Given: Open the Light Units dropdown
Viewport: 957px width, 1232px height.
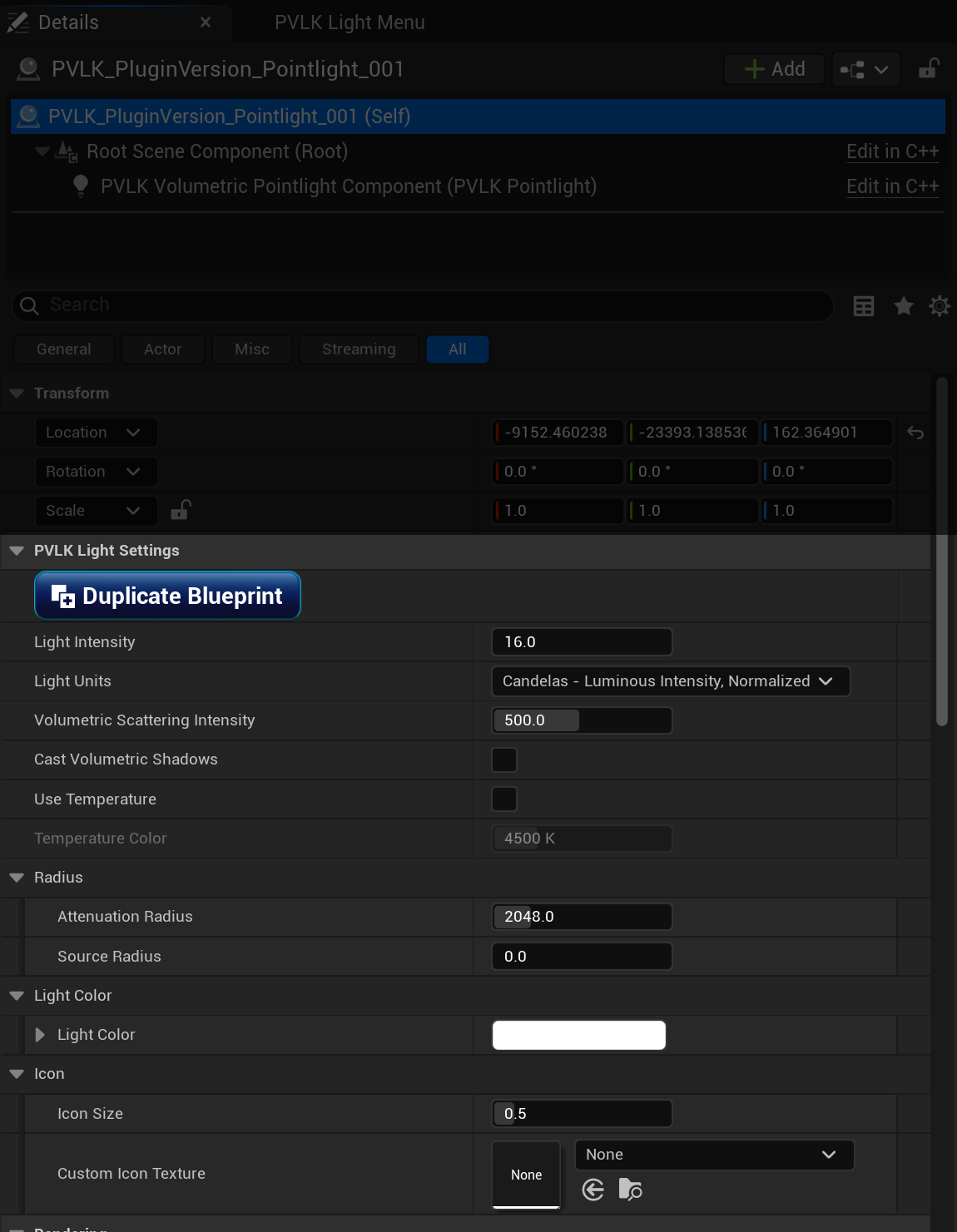Looking at the screenshot, I should (x=671, y=681).
